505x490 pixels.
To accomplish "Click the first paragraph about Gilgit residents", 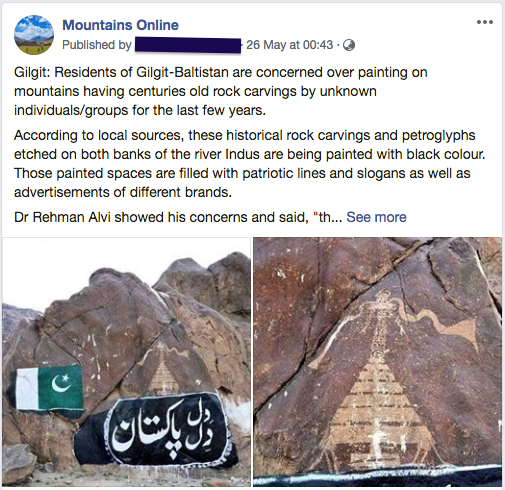I will click(221, 91).
